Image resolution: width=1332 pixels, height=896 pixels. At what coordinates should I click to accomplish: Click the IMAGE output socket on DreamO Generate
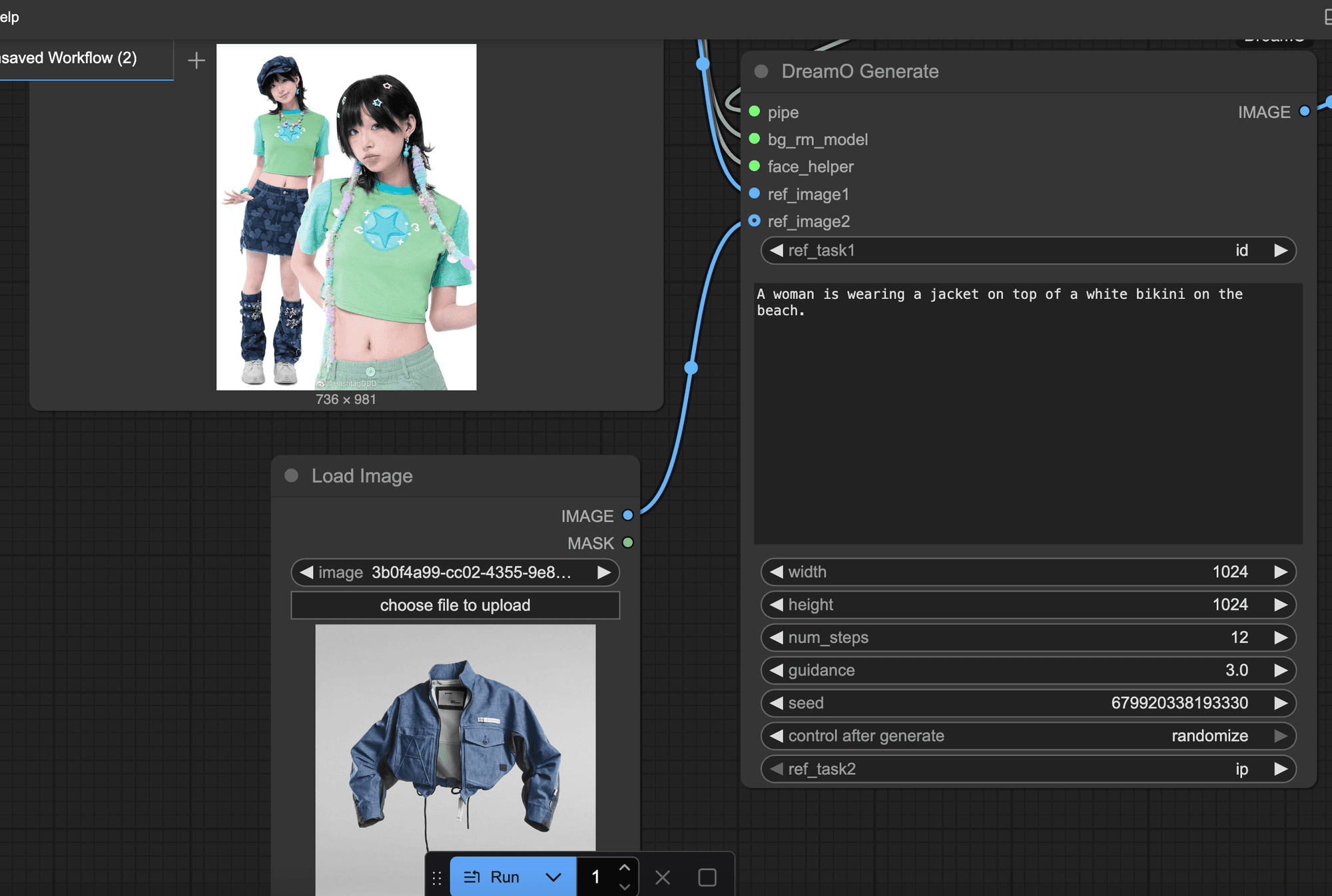pyautogui.click(x=1304, y=112)
